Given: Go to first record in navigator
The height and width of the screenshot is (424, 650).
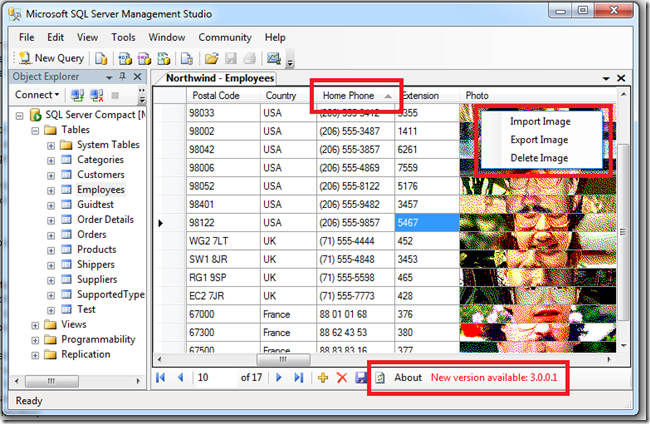Looking at the screenshot, I should pos(161,378).
